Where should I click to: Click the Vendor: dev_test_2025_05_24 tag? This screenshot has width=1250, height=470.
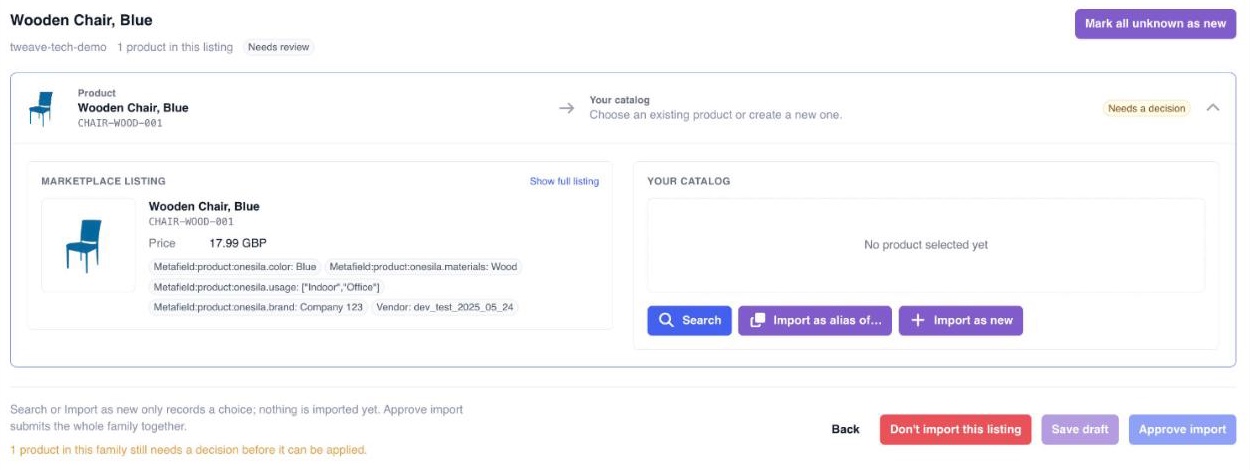click(445, 307)
